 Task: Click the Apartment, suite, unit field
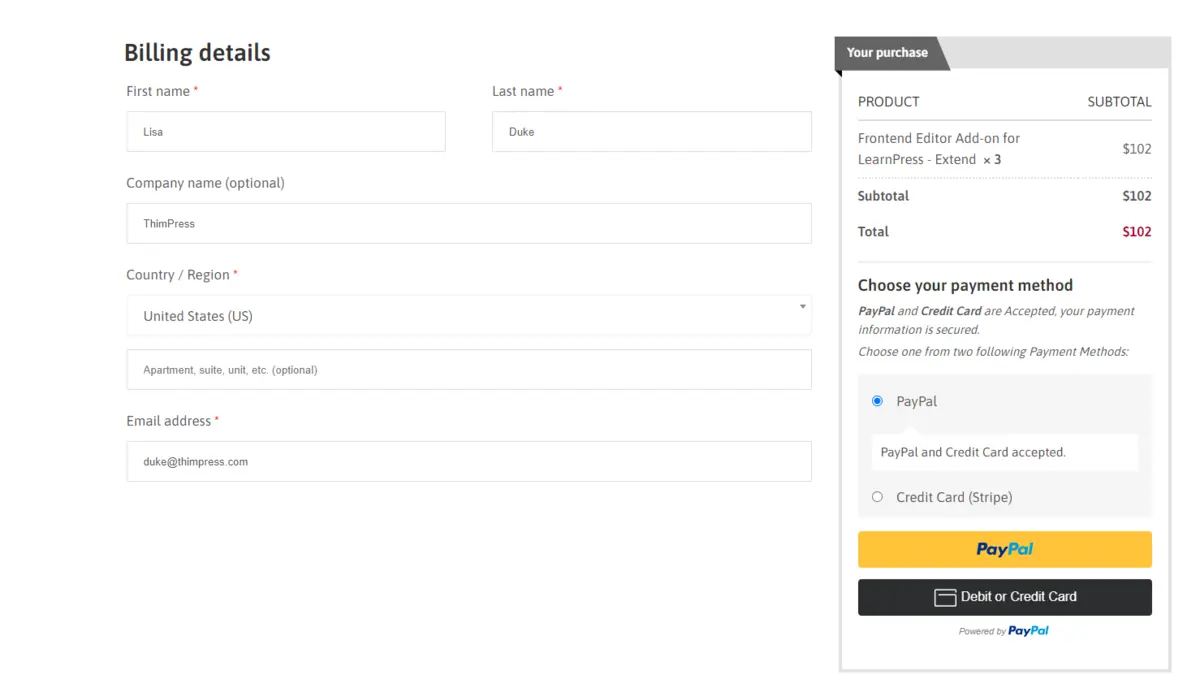click(468, 369)
